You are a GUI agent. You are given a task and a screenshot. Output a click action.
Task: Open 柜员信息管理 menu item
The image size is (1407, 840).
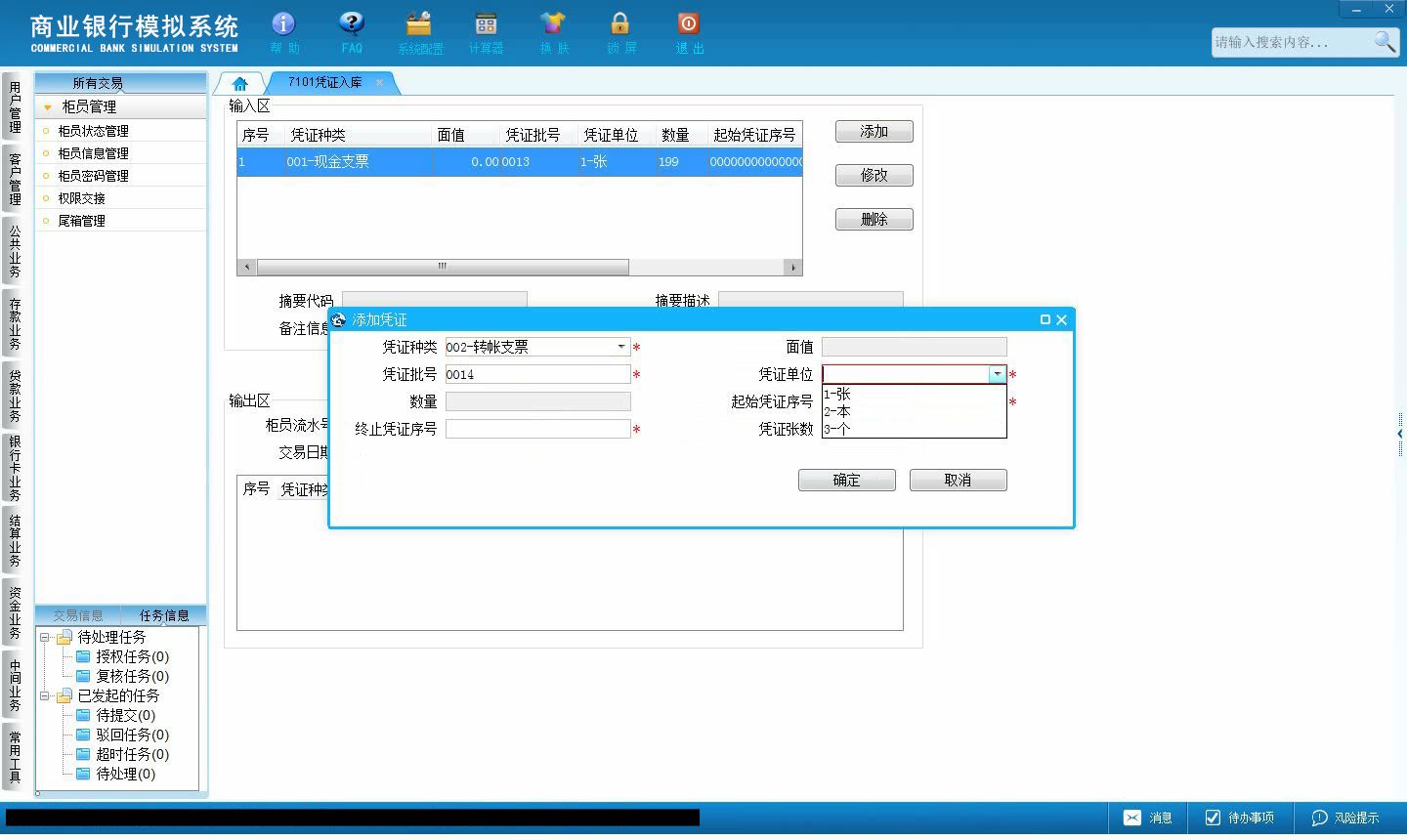click(93, 153)
